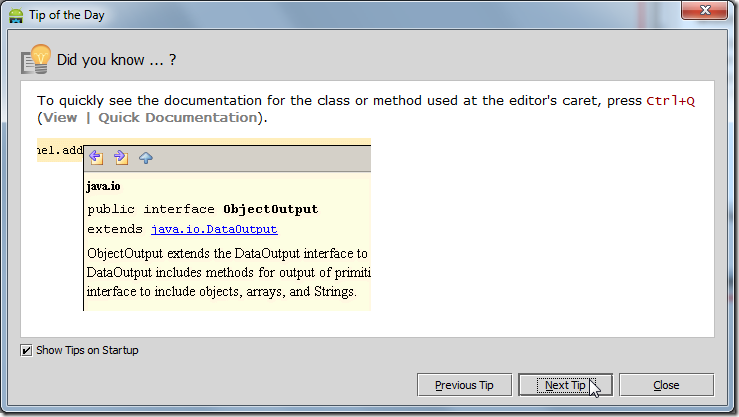Click the Android Studio icon in title bar
Image resolution: width=739 pixels, height=417 pixels.
[x=15, y=16]
